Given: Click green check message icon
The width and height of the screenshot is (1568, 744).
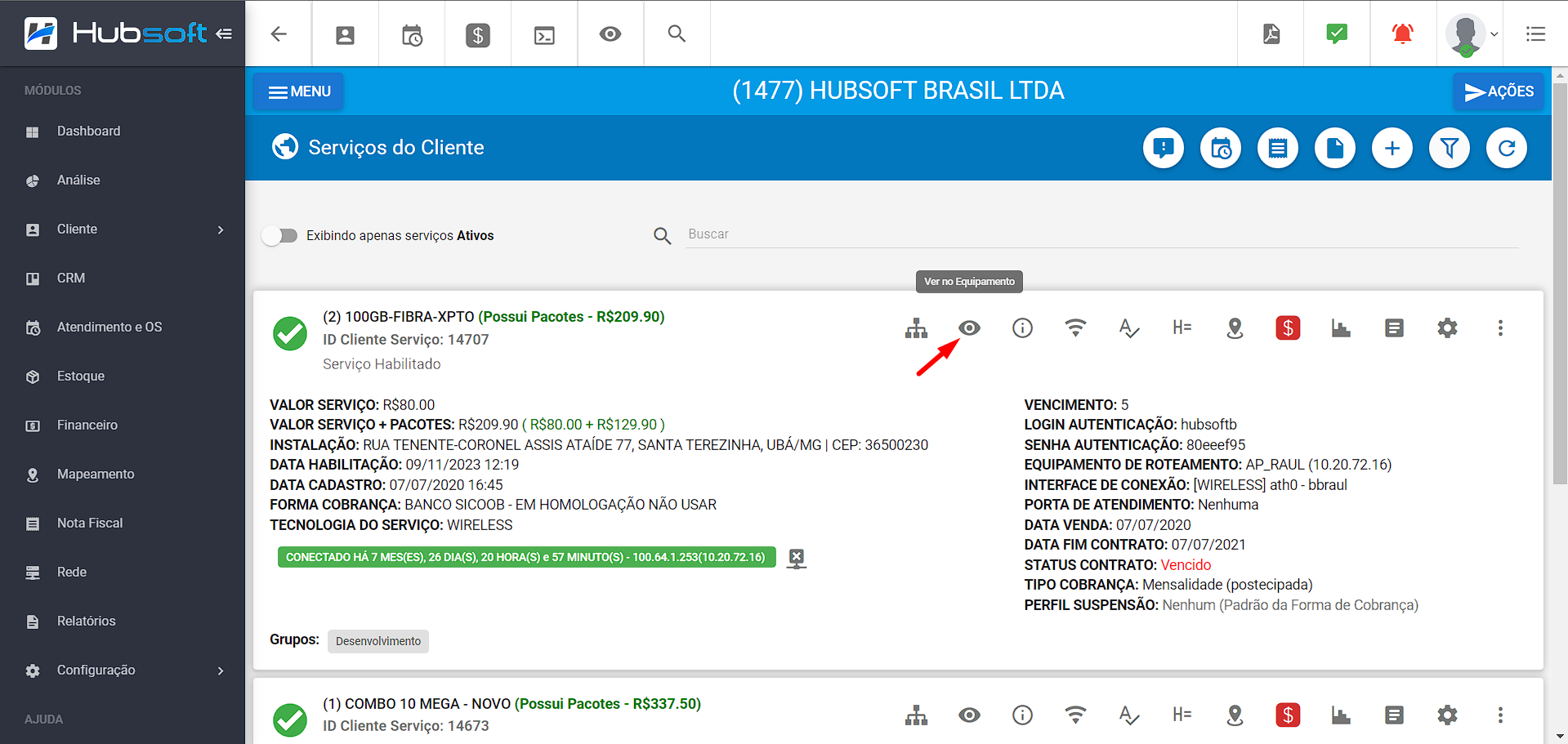Looking at the screenshot, I should (x=1337, y=33).
